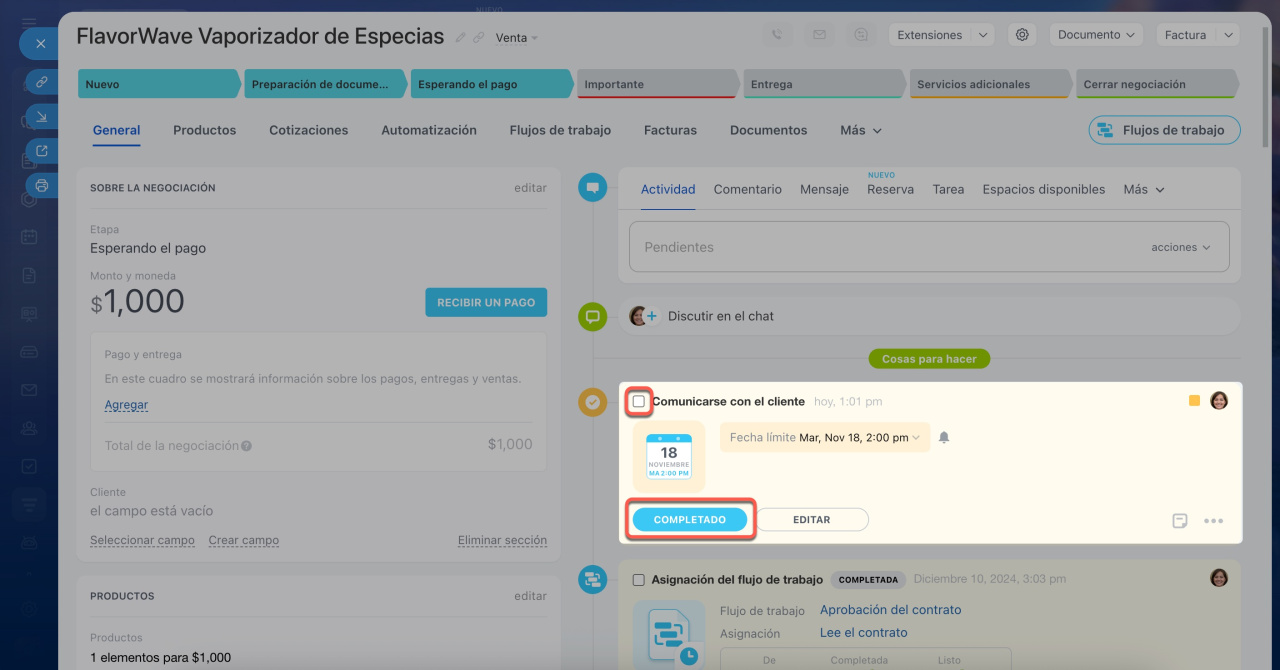
Task: Check the Comunicarse con el cliente checkbox
Action: click(x=639, y=402)
